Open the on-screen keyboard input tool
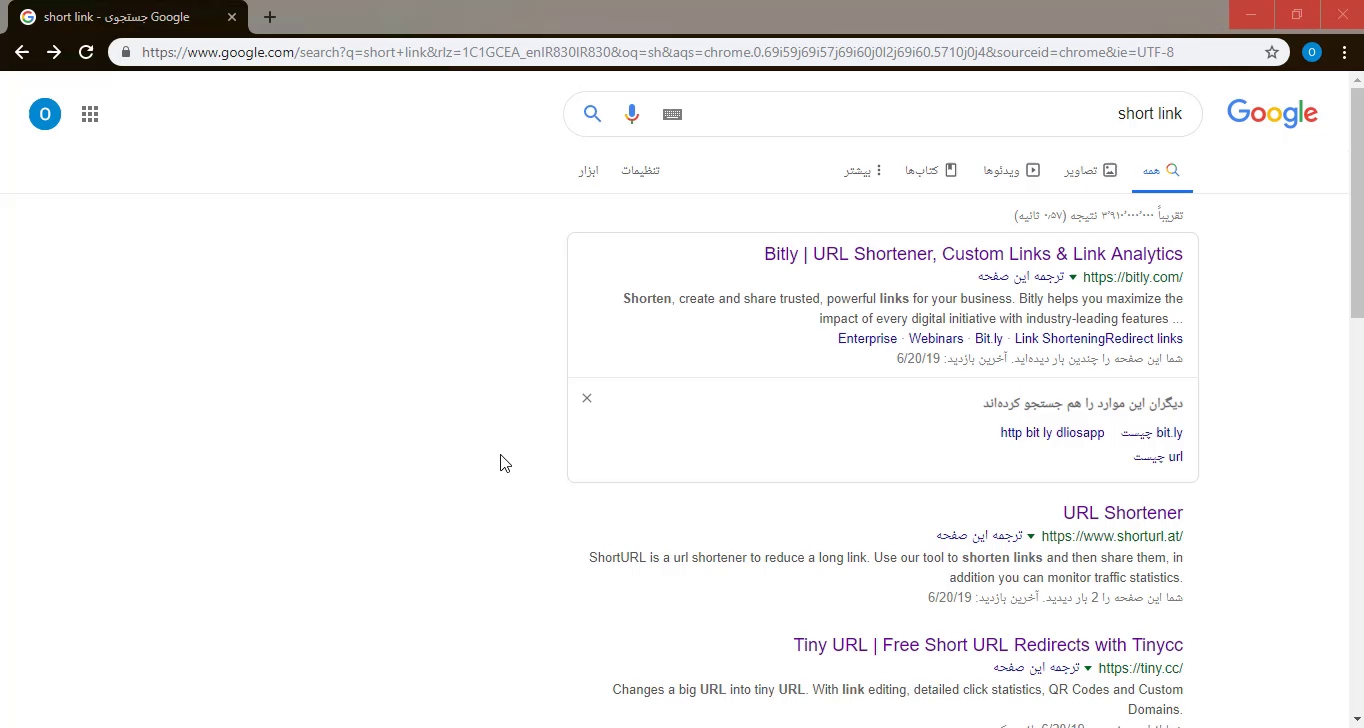This screenshot has height=728, width=1364. point(672,114)
